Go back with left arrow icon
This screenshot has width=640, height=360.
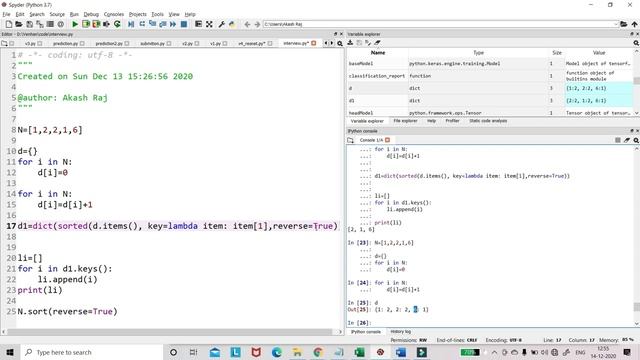[247, 24]
